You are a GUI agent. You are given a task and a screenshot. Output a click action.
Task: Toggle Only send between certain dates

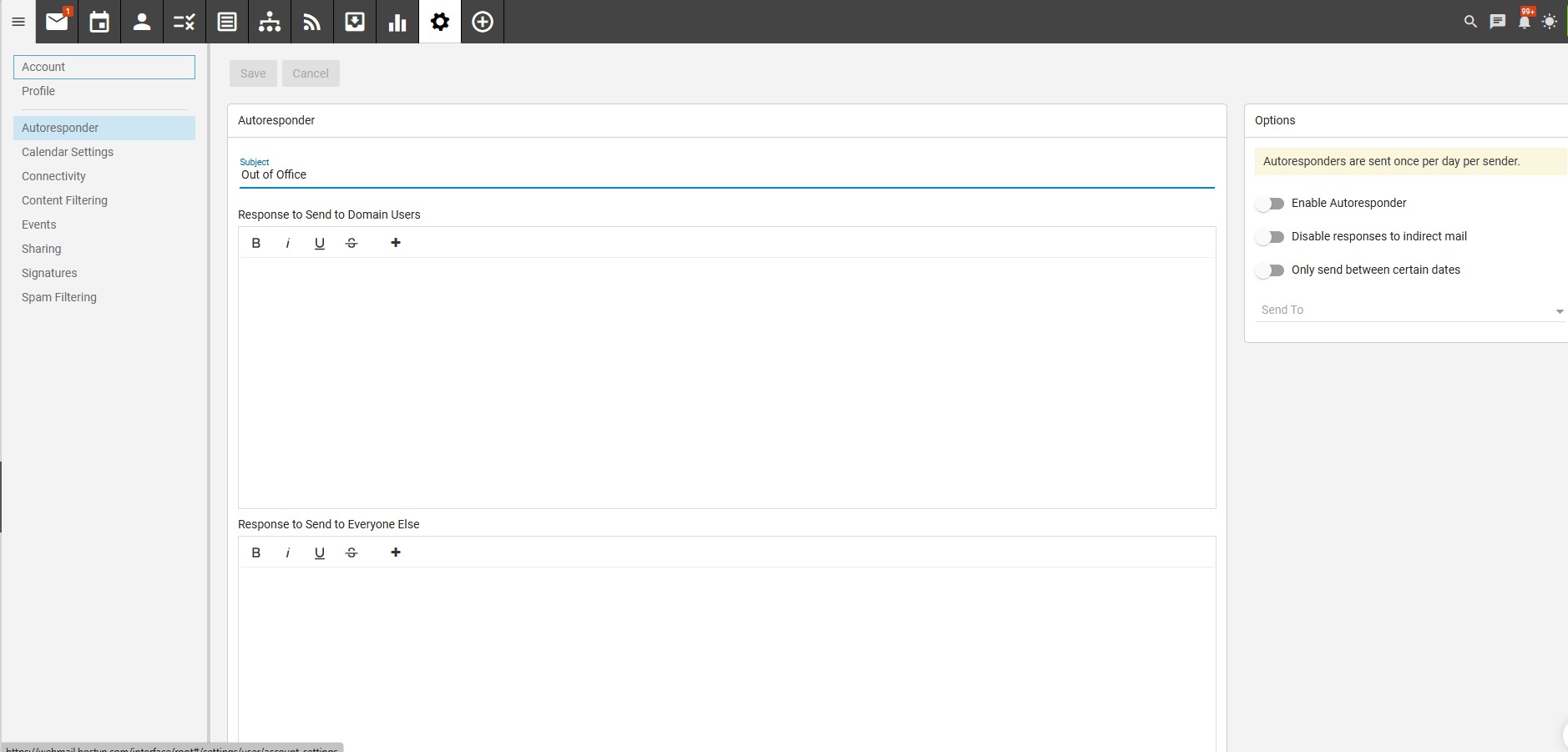click(1270, 270)
